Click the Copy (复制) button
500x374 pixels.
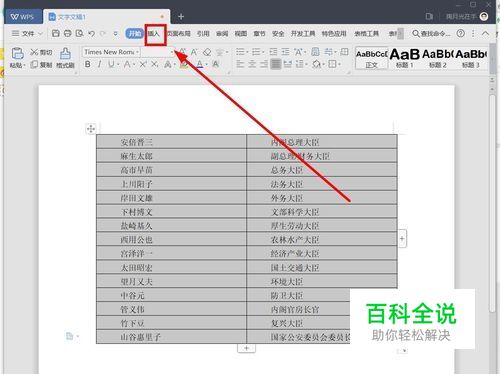41,65
